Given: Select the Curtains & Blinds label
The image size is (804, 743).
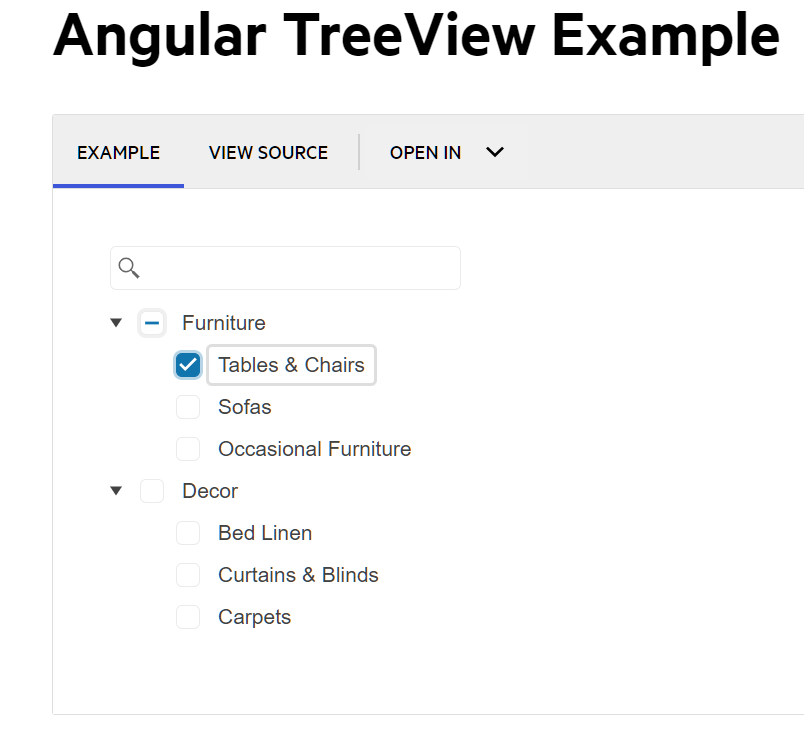Looking at the screenshot, I should tap(298, 575).
